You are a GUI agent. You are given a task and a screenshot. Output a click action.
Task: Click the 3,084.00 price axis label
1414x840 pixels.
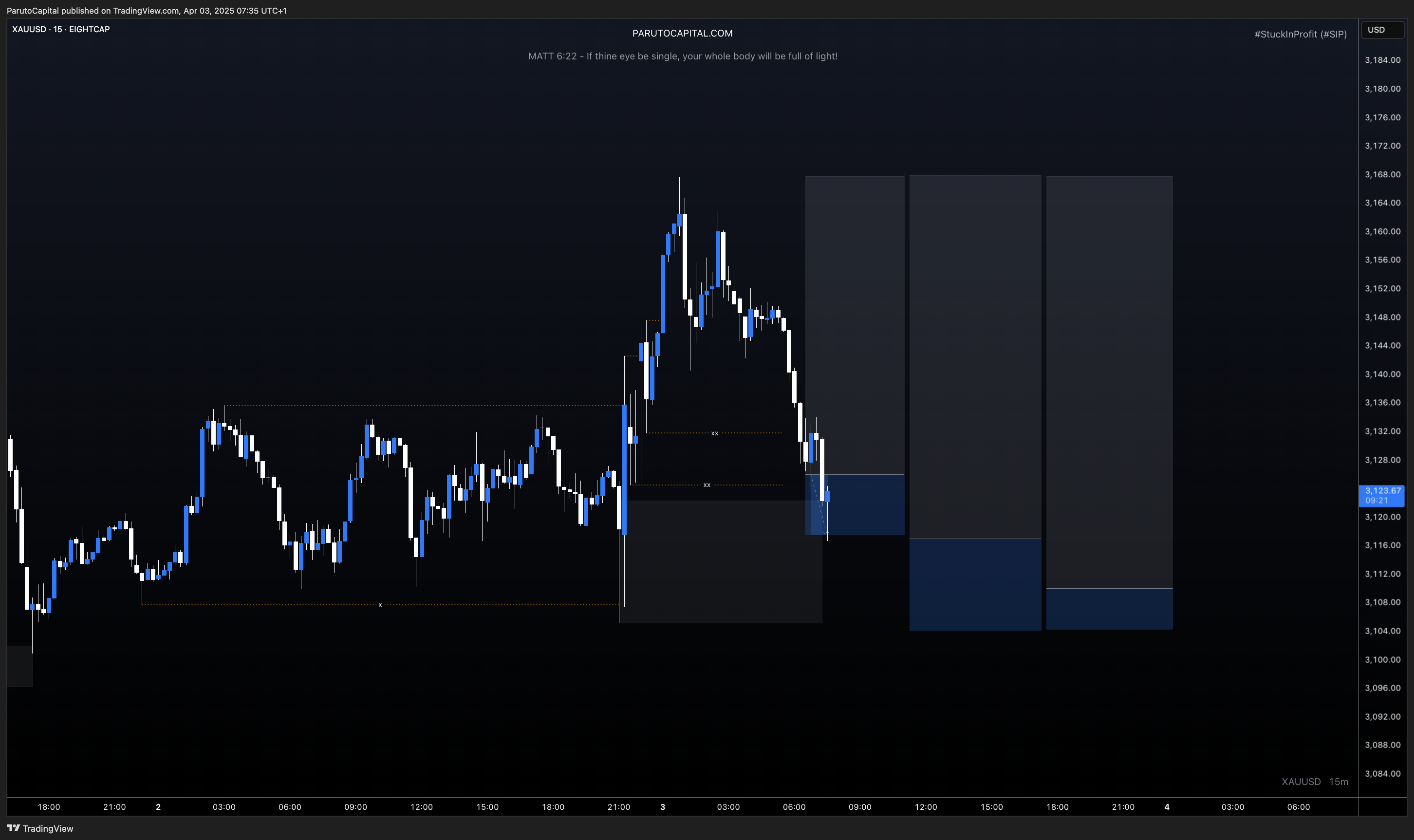(x=1382, y=774)
